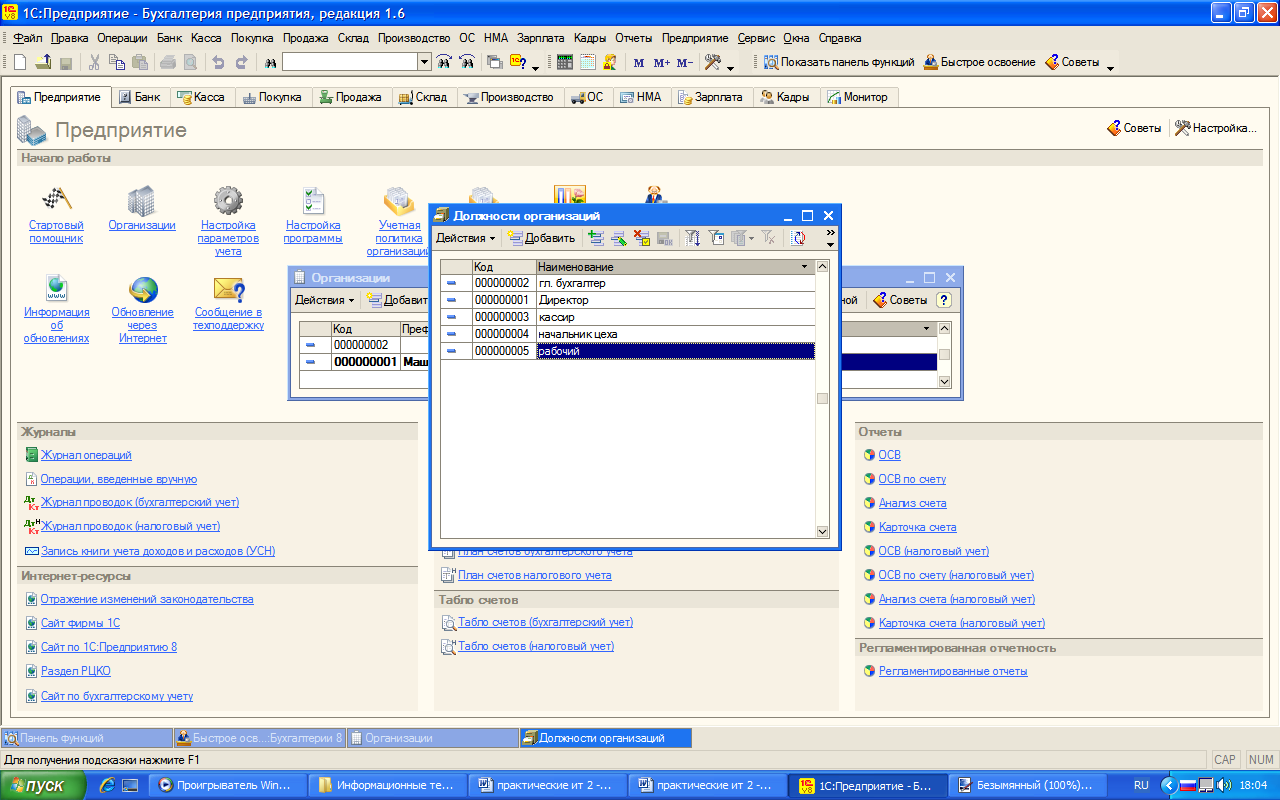Click the New document toolbar icon
The width and height of the screenshot is (1280, 800).
(20, 62)
